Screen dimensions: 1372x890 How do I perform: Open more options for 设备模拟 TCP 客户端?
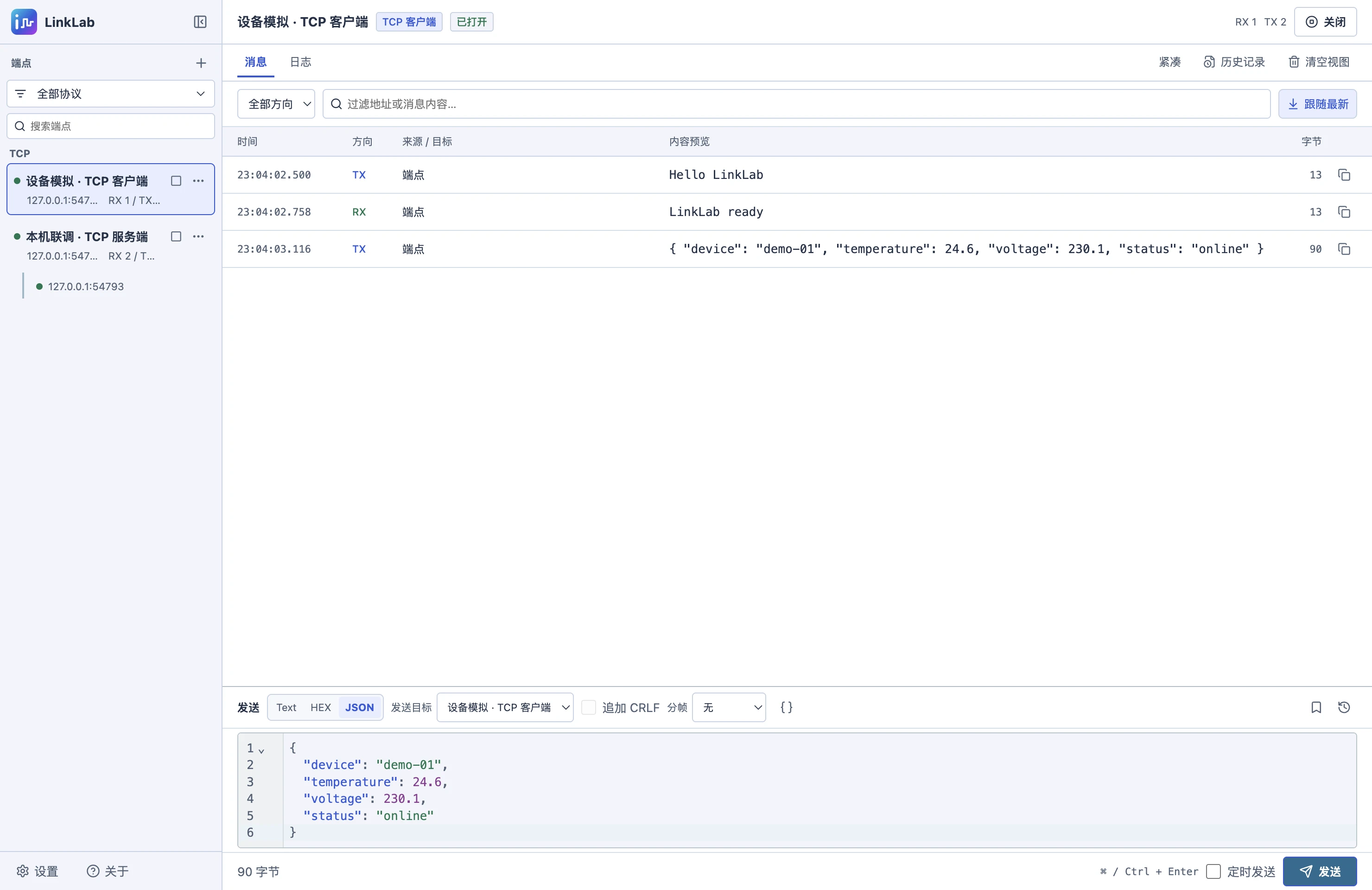pyautogui.click(x=198, y=181)
